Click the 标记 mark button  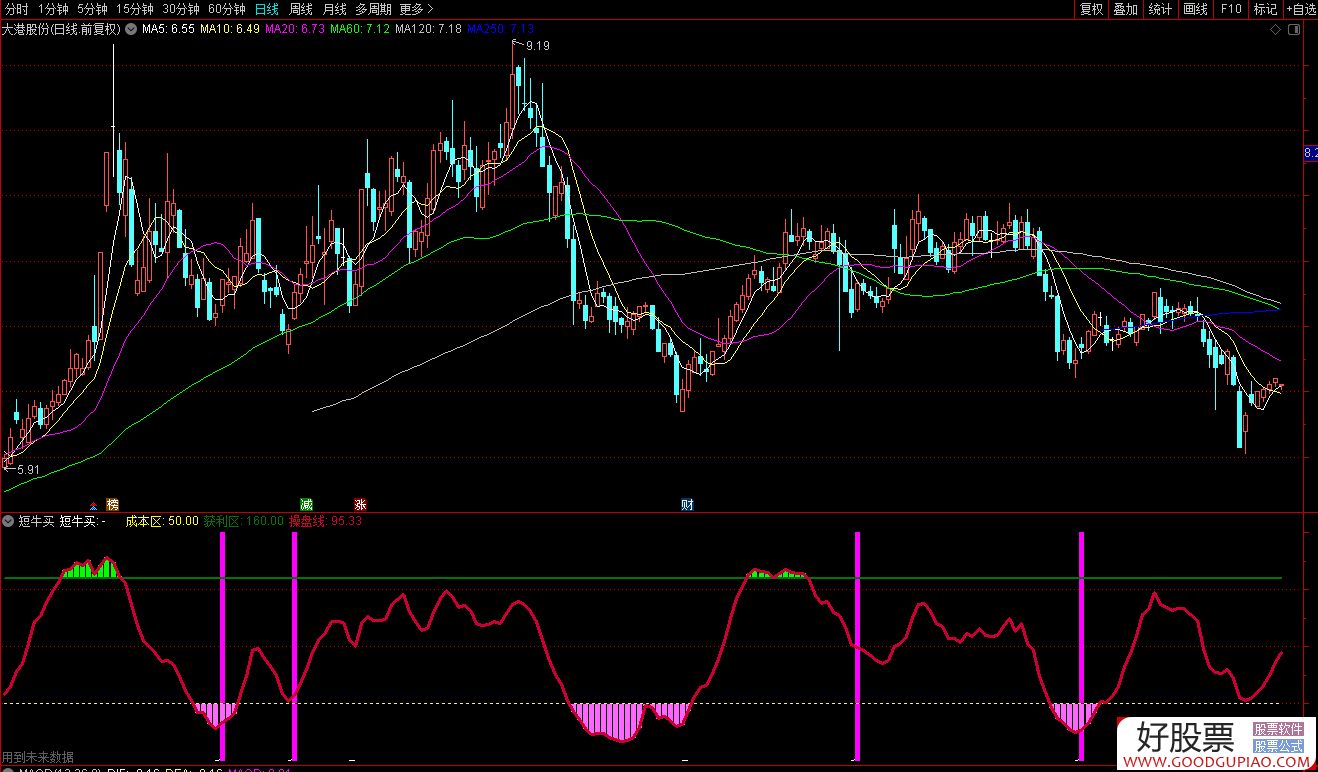point(1265,9)
